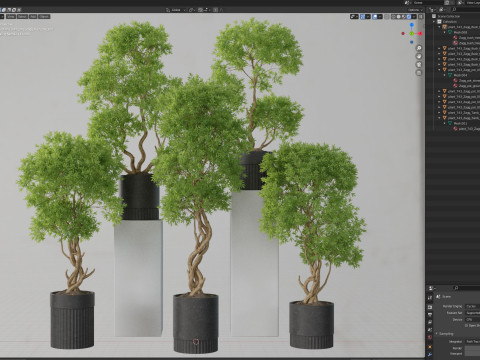Open the Device dropdown

point(473,320)
